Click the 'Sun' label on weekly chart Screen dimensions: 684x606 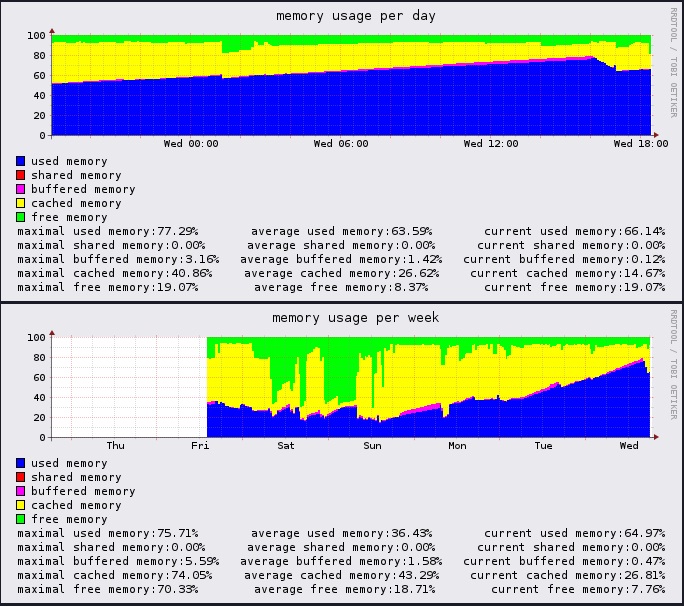click(373, 445)
